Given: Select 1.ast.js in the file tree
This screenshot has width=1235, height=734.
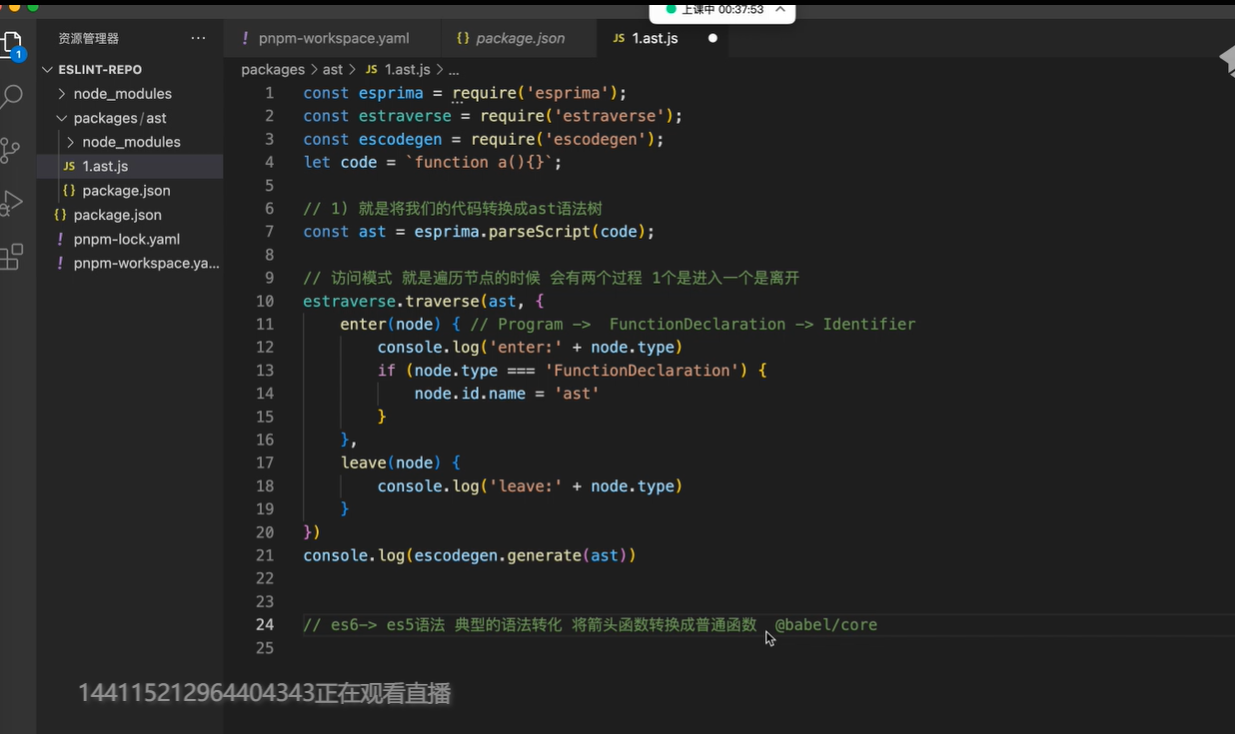Looking at the screenshot, I should (x=105, y=166).
